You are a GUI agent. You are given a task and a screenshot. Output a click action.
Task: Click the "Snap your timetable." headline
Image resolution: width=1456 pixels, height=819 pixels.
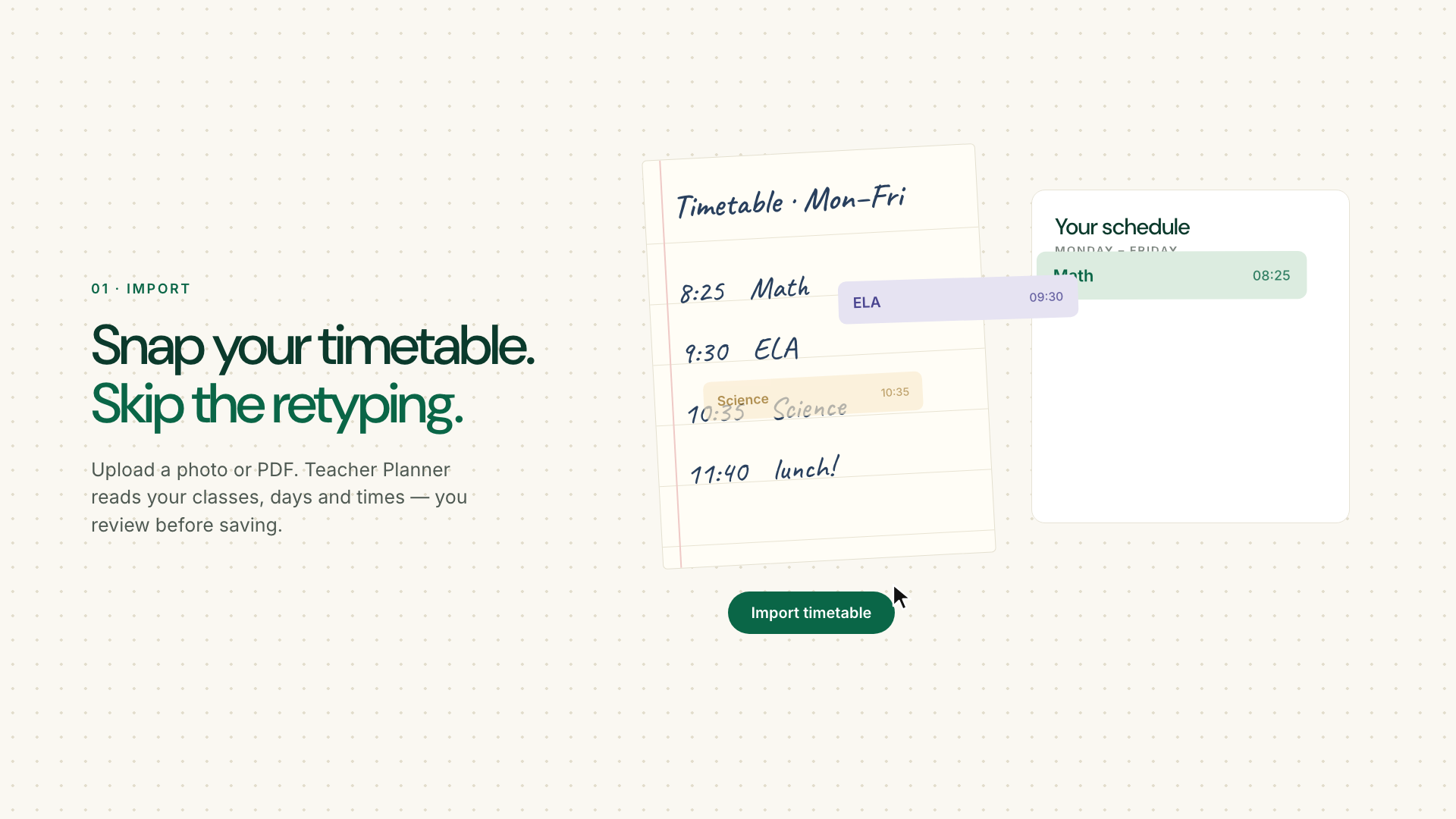point(312,347)
